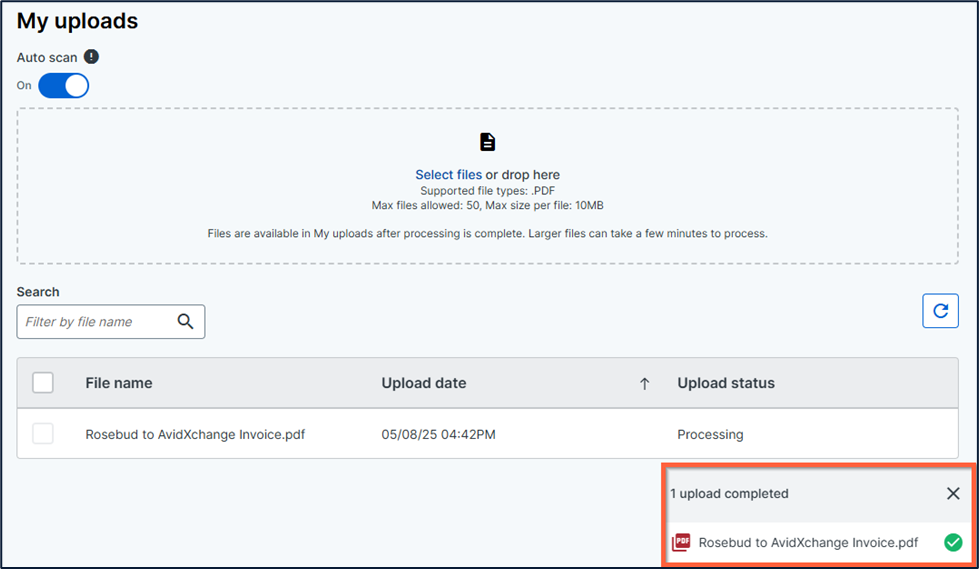Click the Supported file types: .PDF text
The width and height of the screenshot is (979, 569).
click(x=488, y=190)
